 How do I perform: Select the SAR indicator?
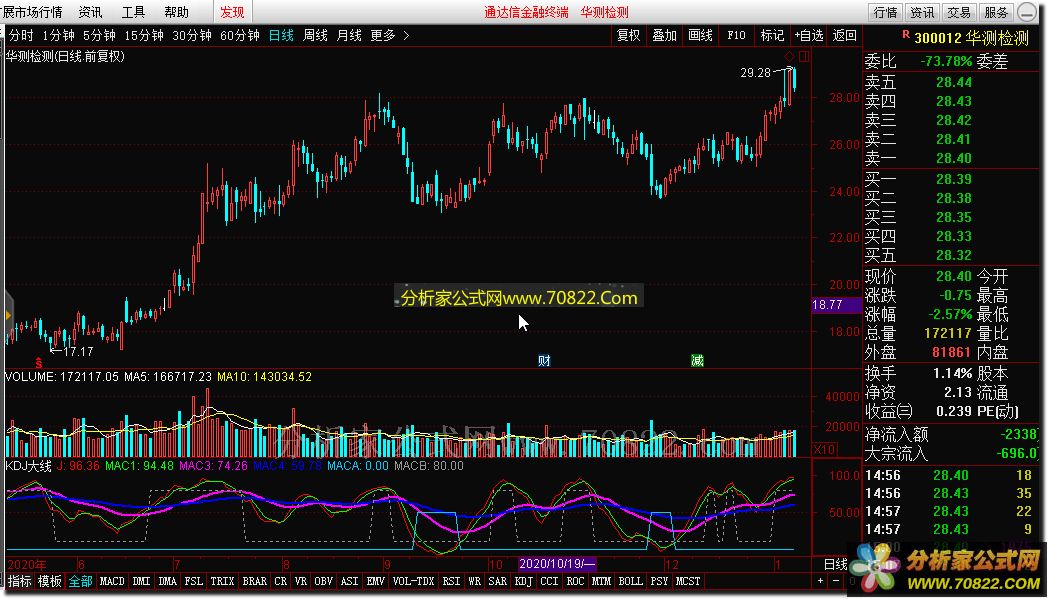click(x=497, y=581)
